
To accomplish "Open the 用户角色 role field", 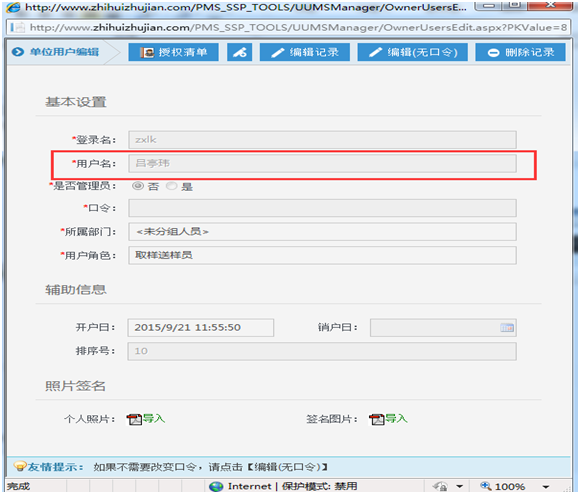I will tap(322, 256).
